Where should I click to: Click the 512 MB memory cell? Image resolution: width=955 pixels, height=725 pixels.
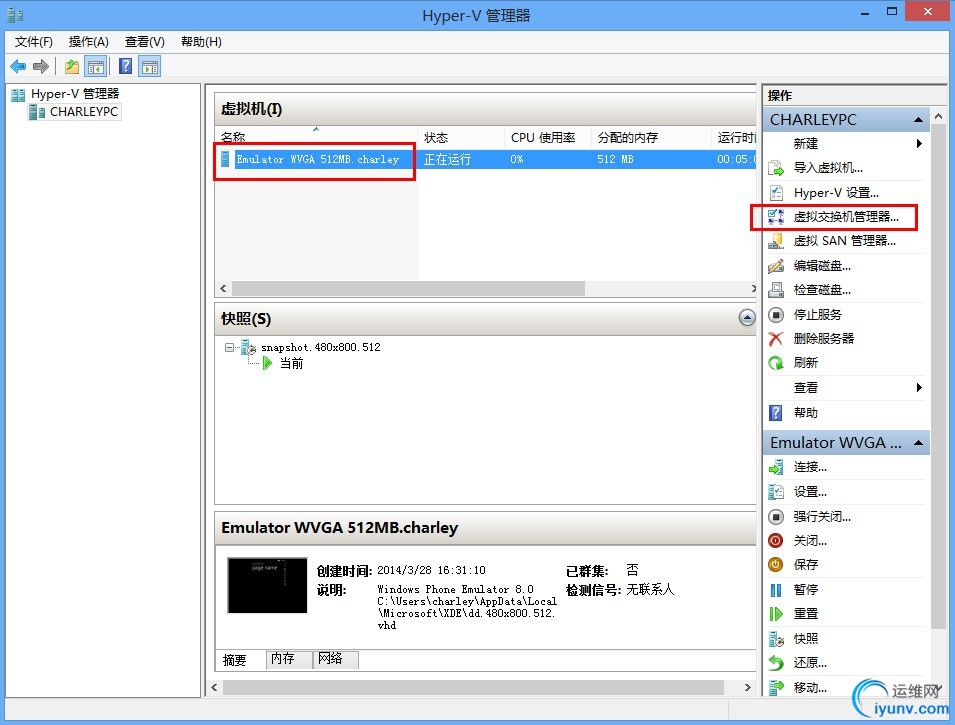click(615, 160)
